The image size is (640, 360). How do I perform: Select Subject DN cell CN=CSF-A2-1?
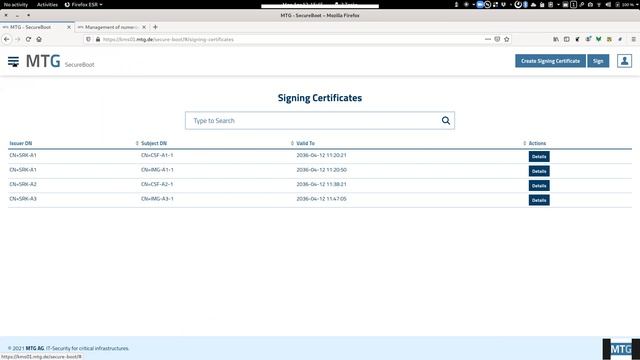point(157,184)
